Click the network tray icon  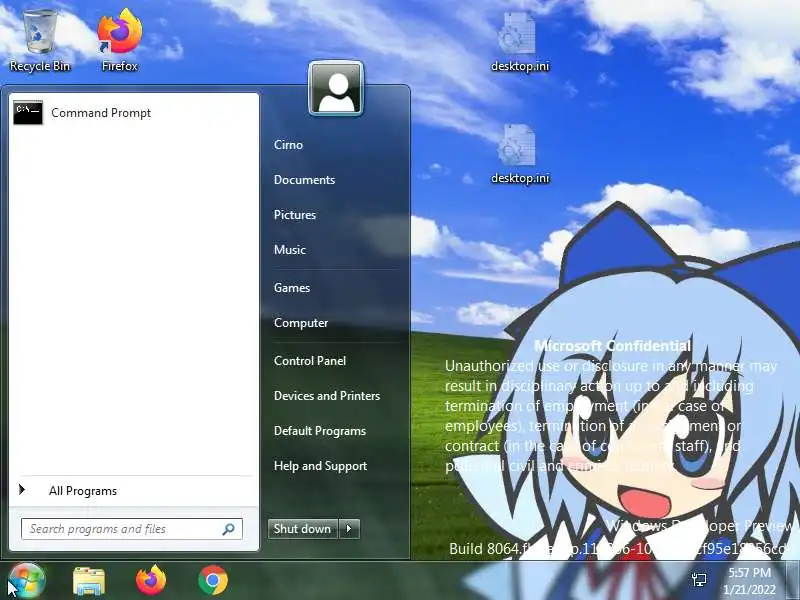click(699, 580)
